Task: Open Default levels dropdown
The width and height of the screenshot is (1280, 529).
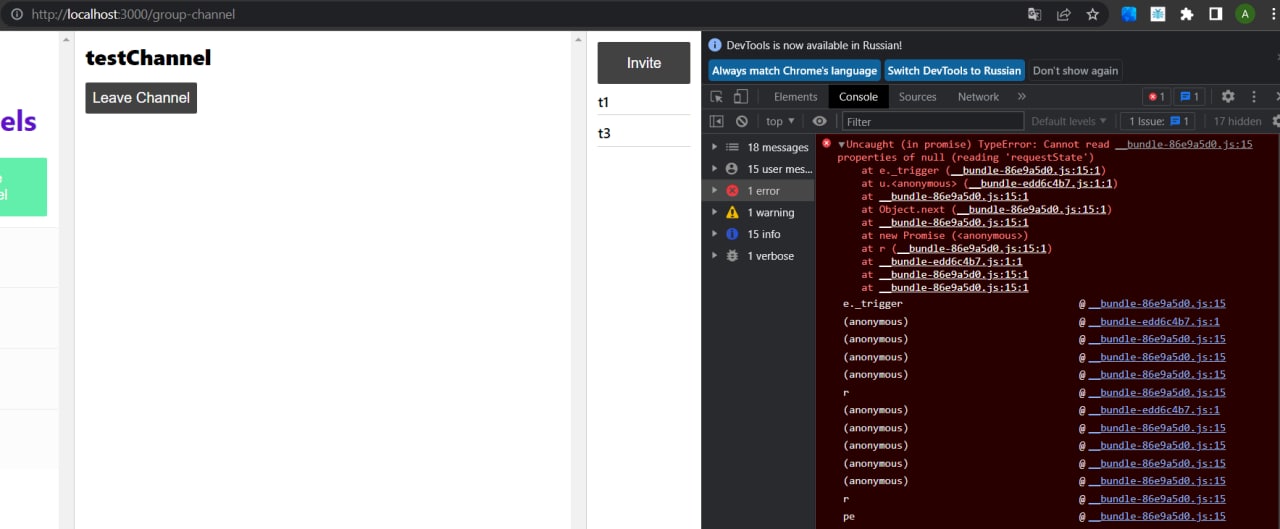Action: click(1069, 121)
